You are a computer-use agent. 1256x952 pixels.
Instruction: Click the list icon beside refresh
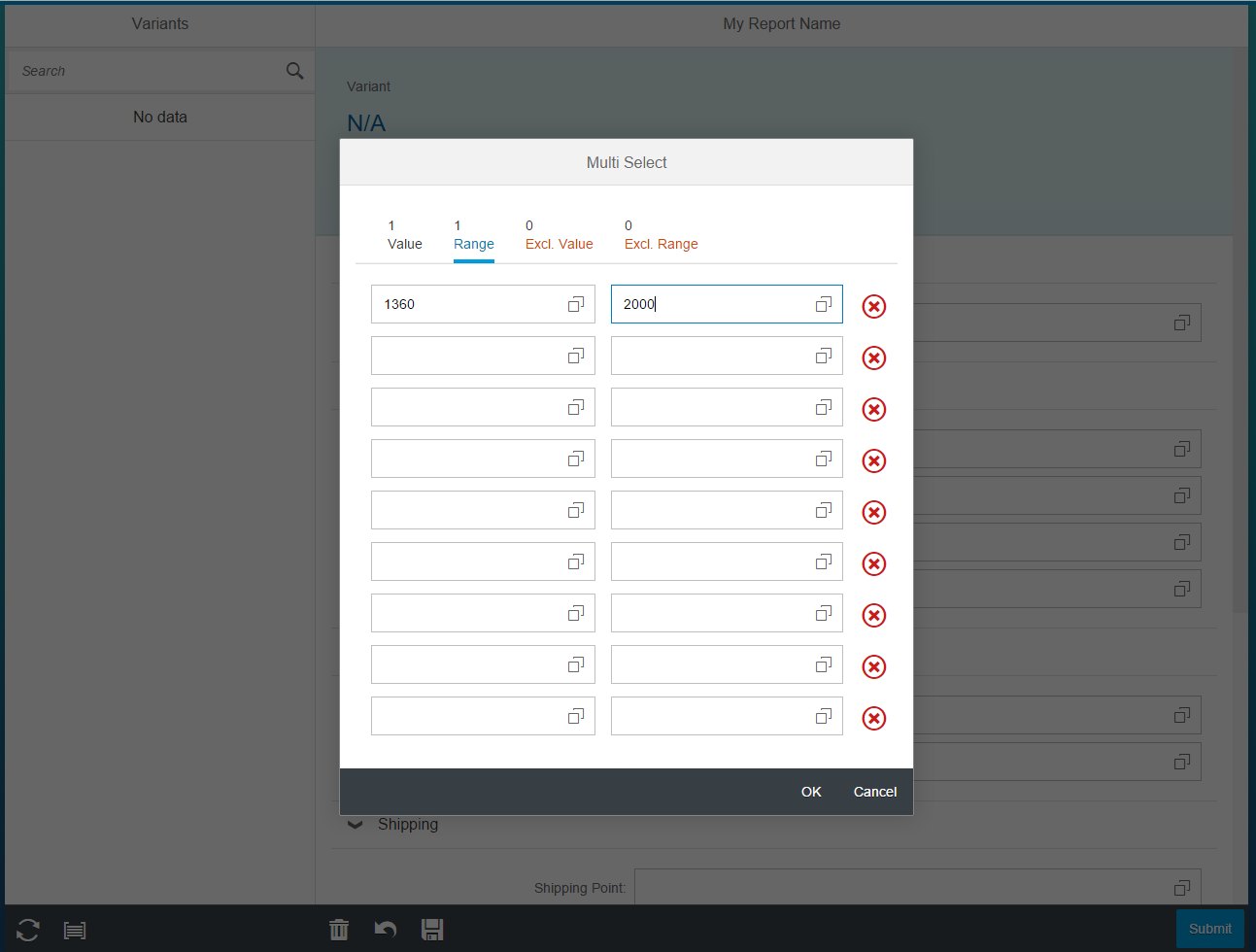point(75,930)
